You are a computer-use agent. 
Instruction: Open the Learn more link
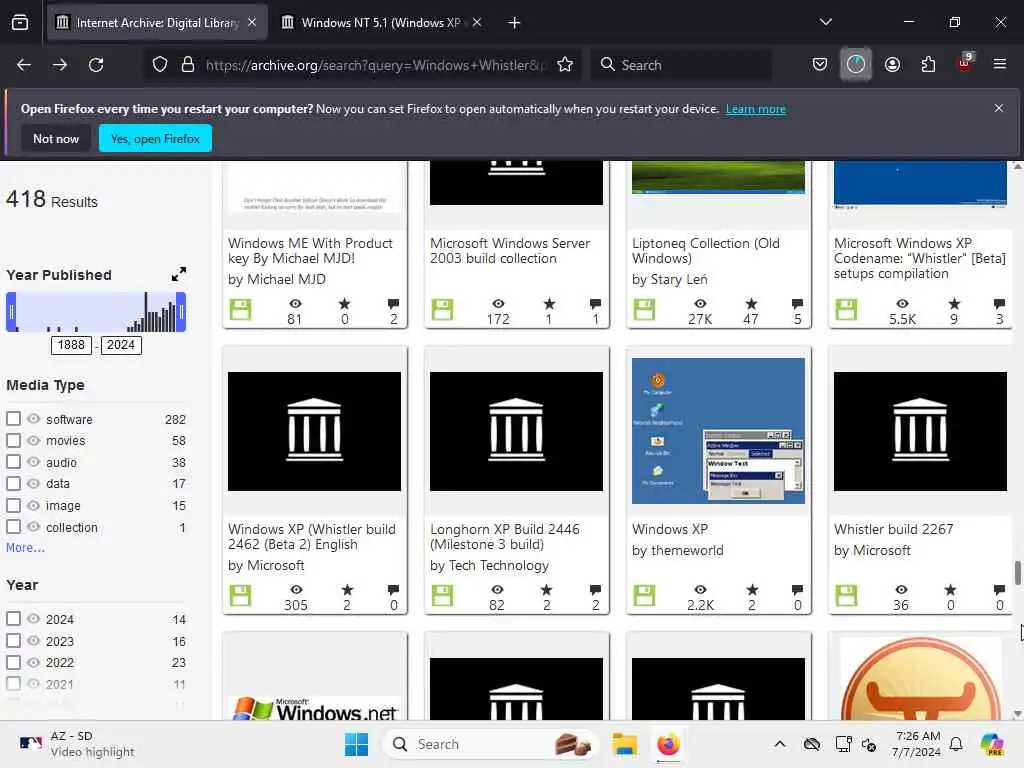tap(756, 109)
